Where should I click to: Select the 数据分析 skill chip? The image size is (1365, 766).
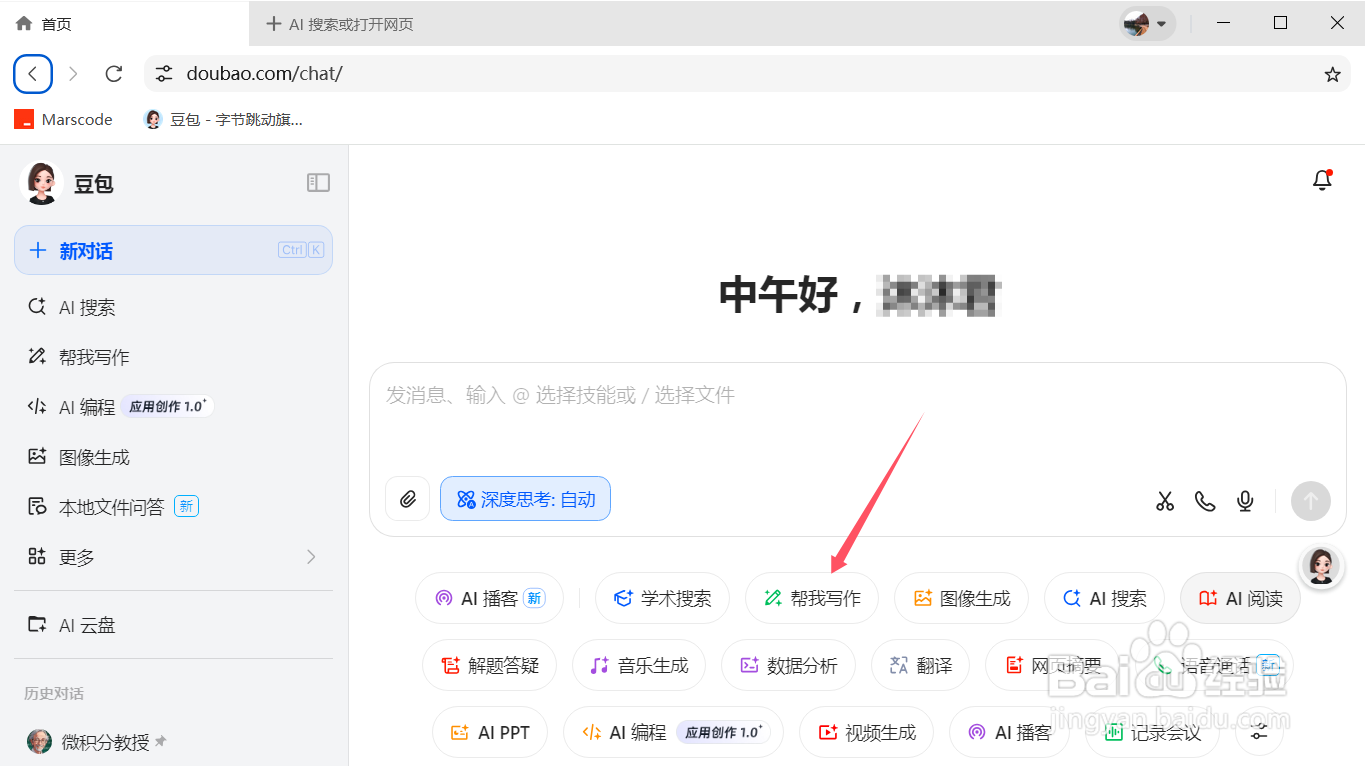tap(788, 665)
